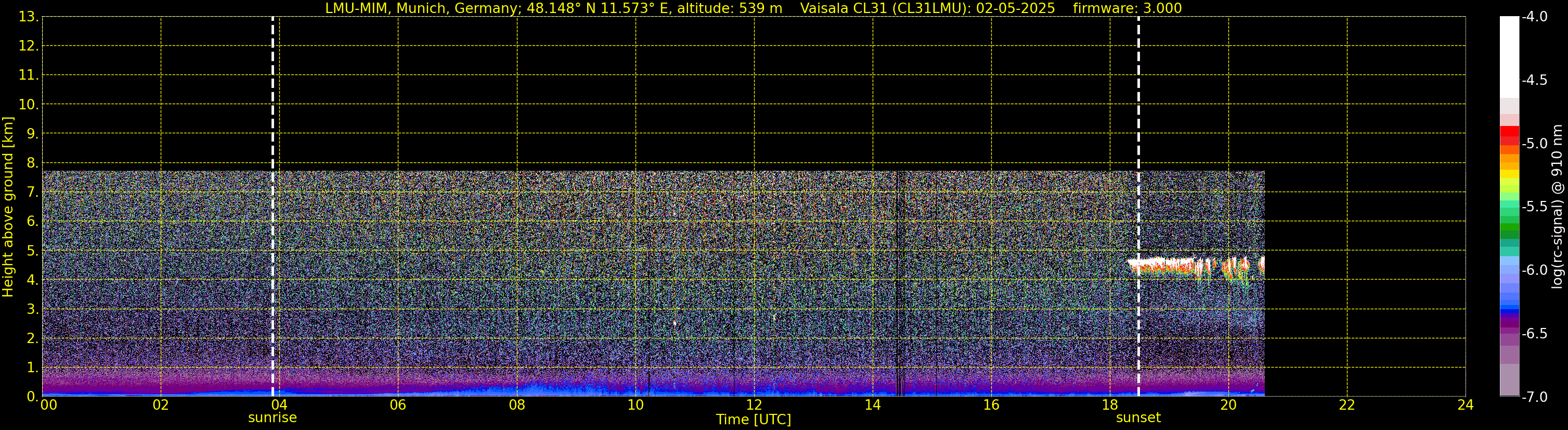The height and width of the screenshot is (430, 1568).
Task: Click the dashed white sunrise marker line
Action: click(272, 207)
